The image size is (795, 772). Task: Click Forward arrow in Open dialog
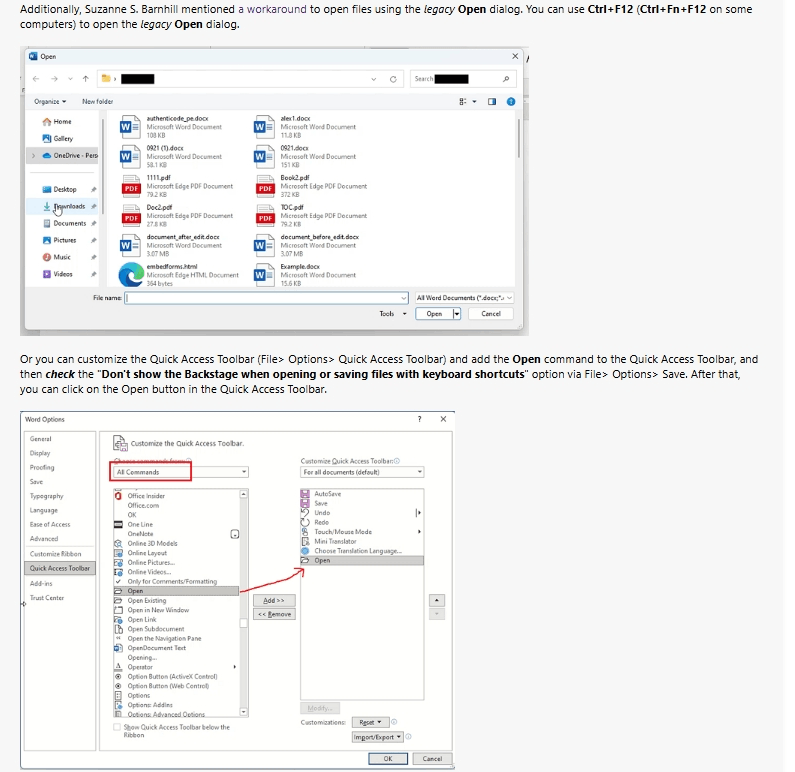pyautogui.click(x=54, y=79)
